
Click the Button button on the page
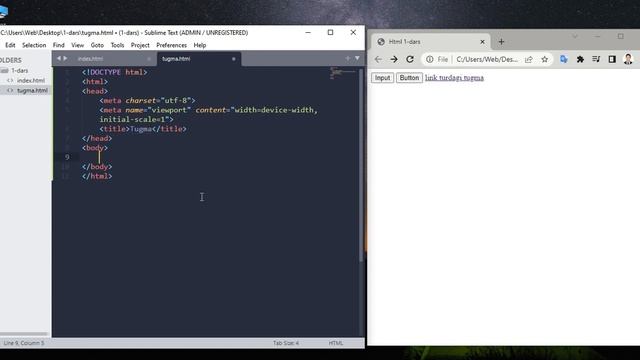click(x=409, y=78)
